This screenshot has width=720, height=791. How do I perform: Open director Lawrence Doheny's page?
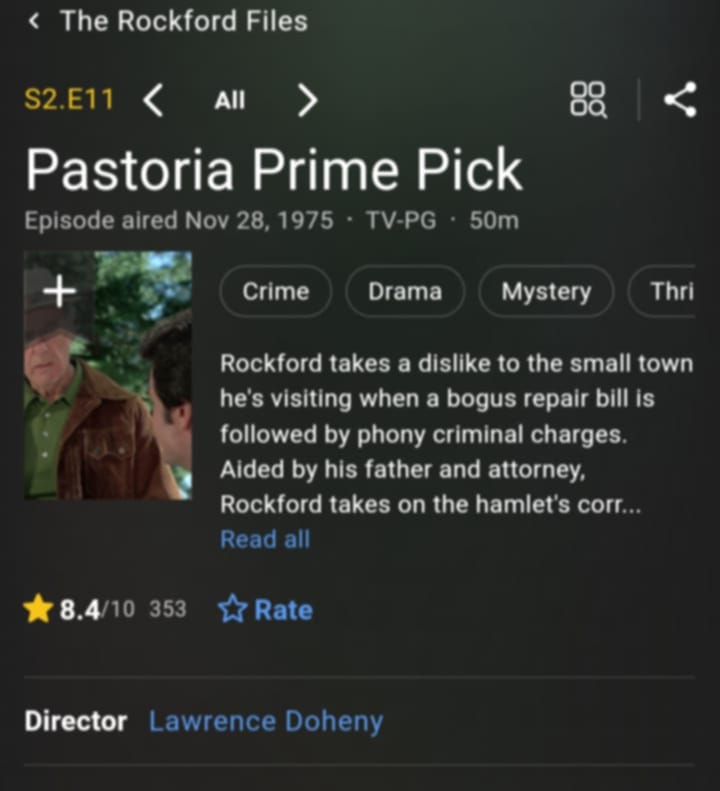pos(266,721)
